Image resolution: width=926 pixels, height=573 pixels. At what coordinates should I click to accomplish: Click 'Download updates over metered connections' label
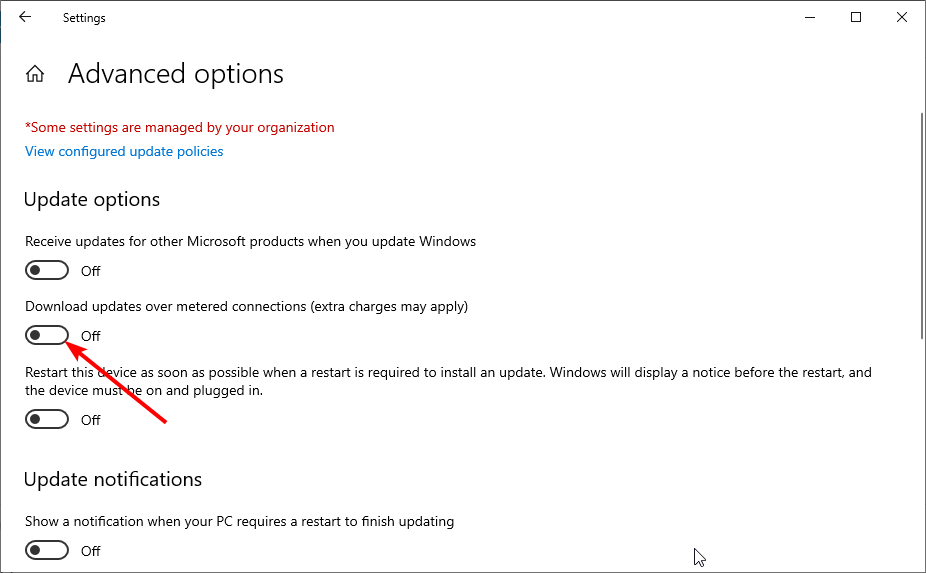tap(246, 306)
